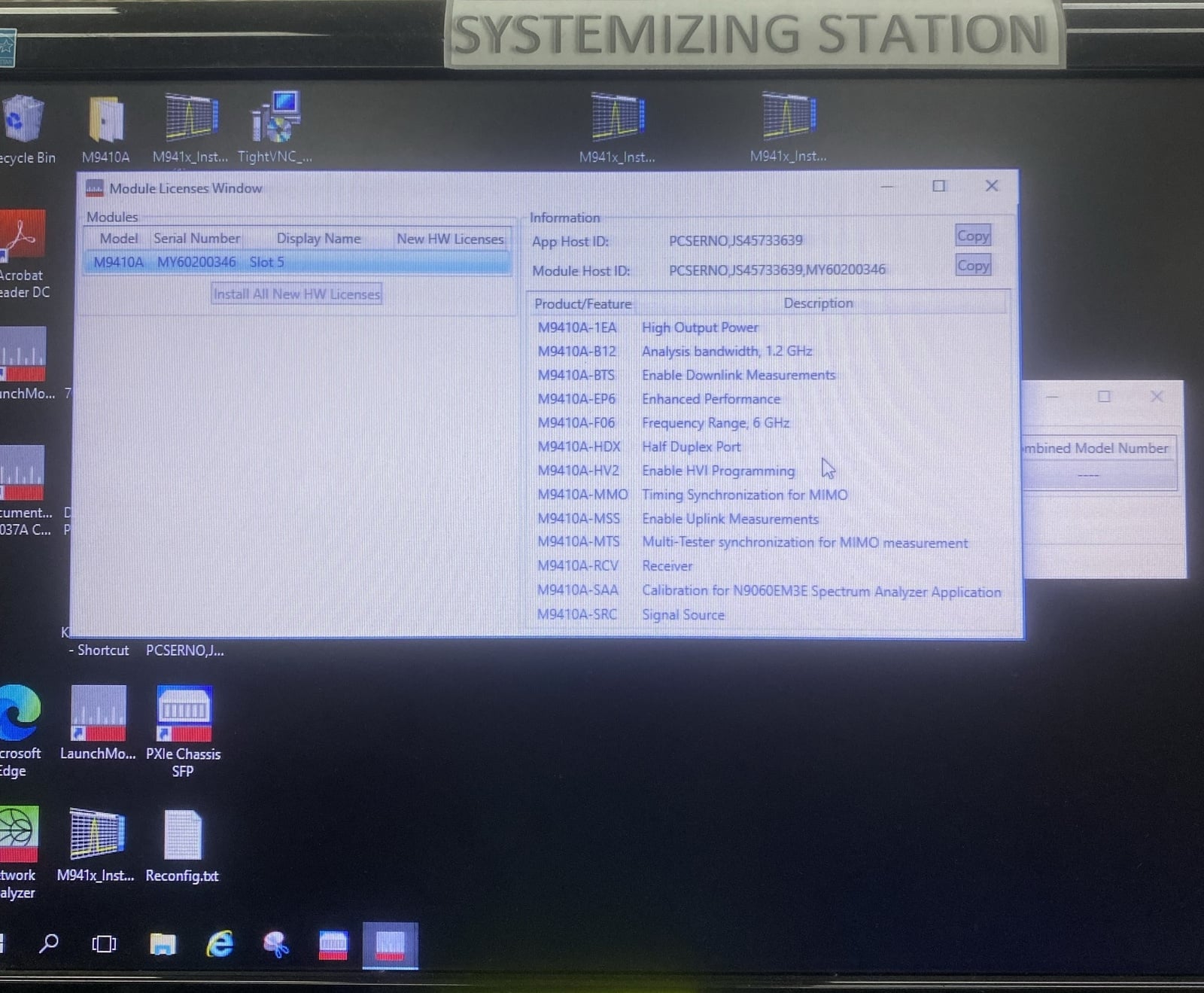Copy the Module Host ID
The image size is (1204, 993).
coord(973,265)
